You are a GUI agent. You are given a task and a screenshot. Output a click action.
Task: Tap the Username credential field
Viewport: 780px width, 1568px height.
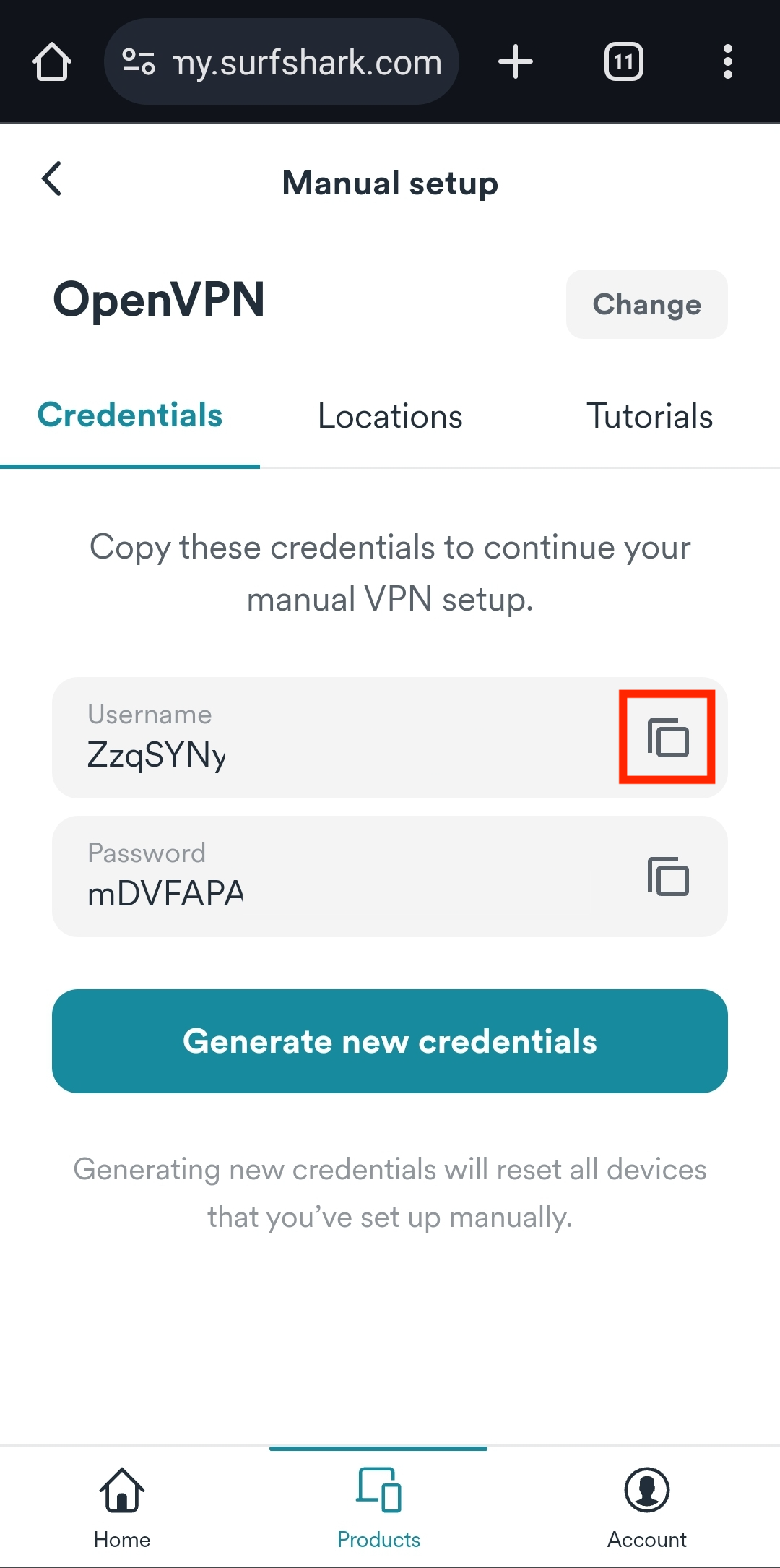point(325,738)
